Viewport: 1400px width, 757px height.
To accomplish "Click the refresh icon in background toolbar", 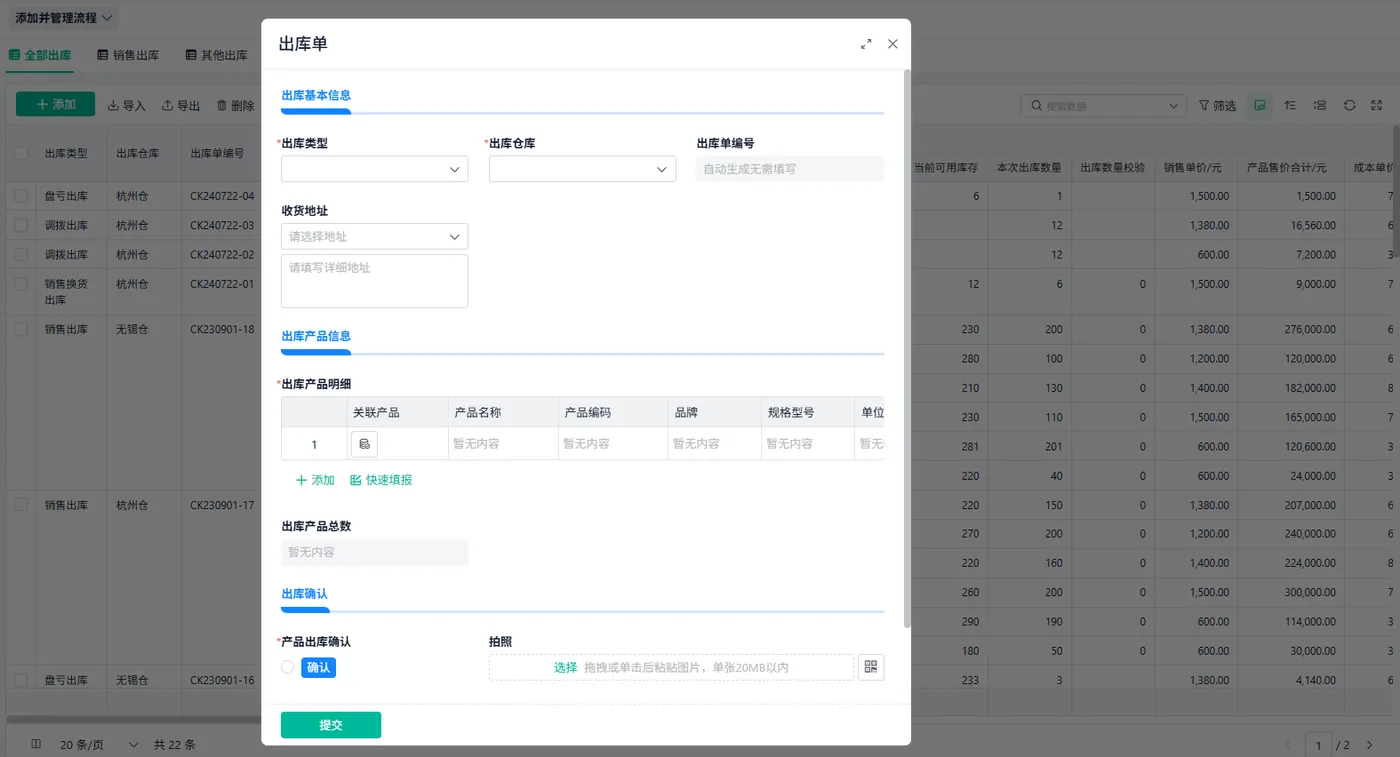I will point(1349,105).
